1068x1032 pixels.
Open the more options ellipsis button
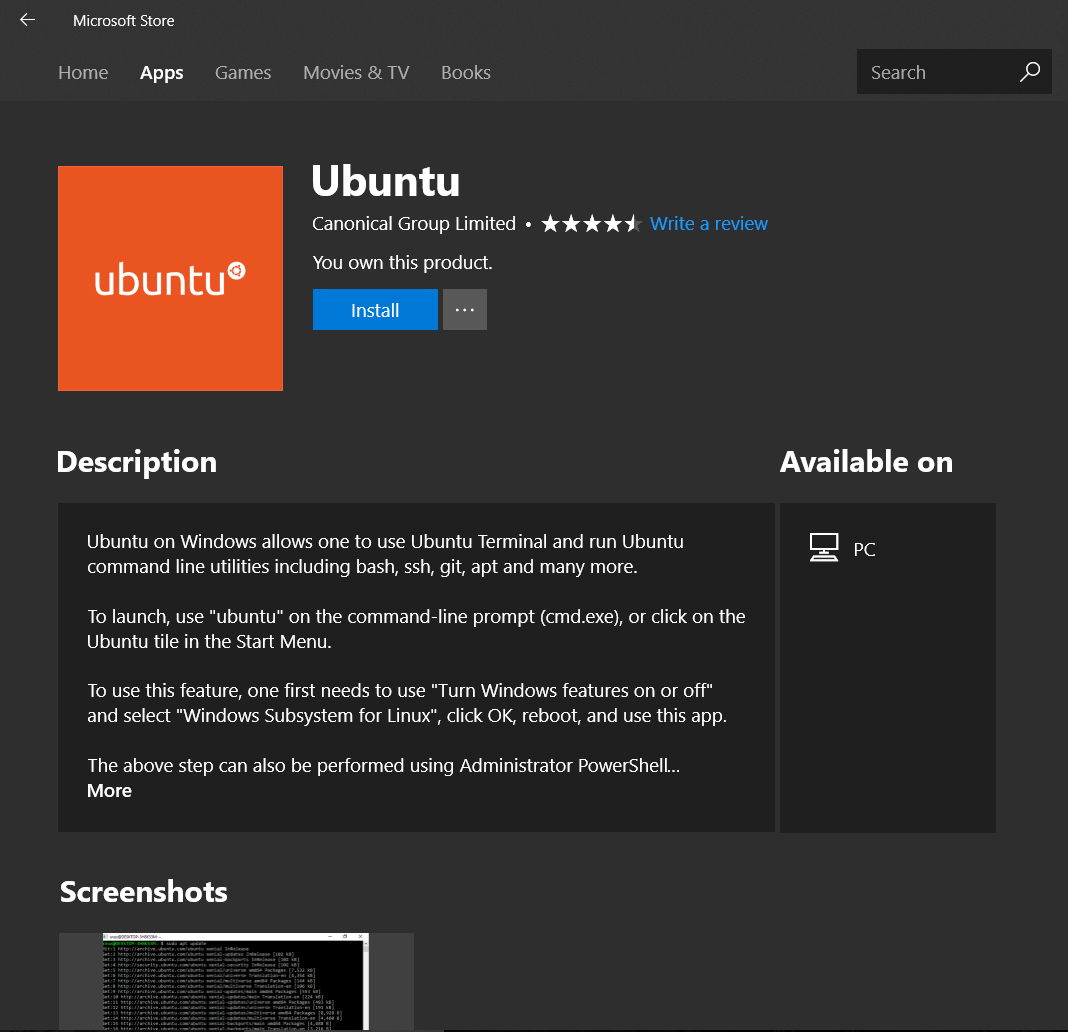click(465, 309)
